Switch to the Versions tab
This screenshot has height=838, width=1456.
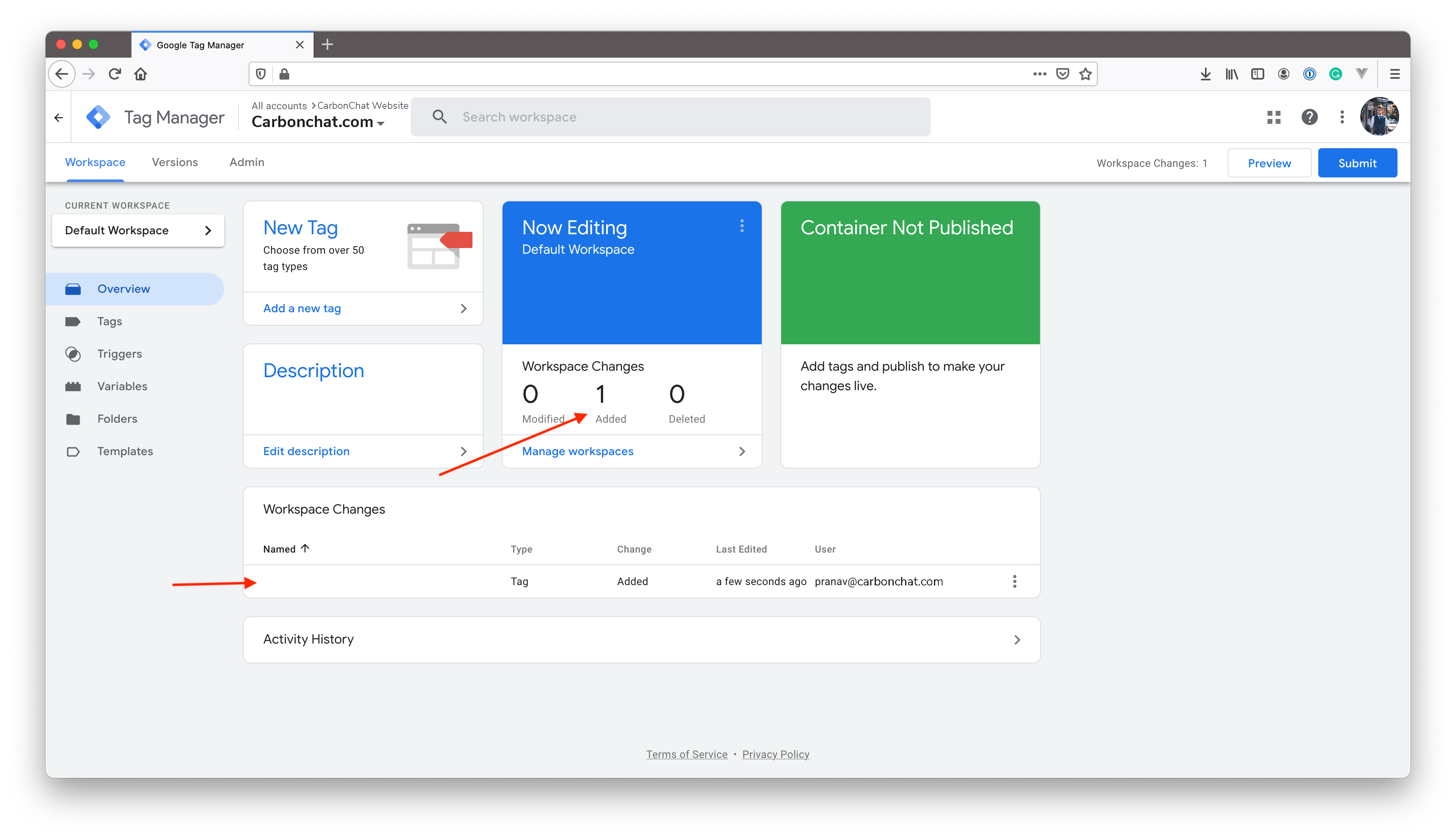pos(174,162)
